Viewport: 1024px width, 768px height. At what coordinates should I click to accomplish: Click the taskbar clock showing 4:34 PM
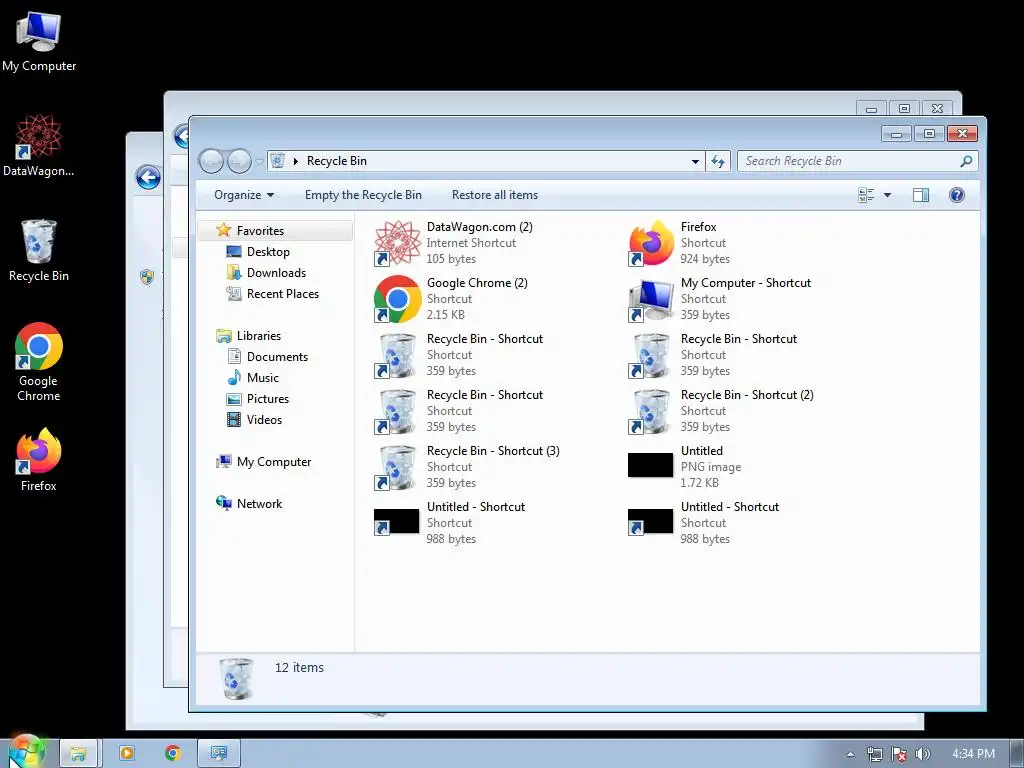pos(973,754)
